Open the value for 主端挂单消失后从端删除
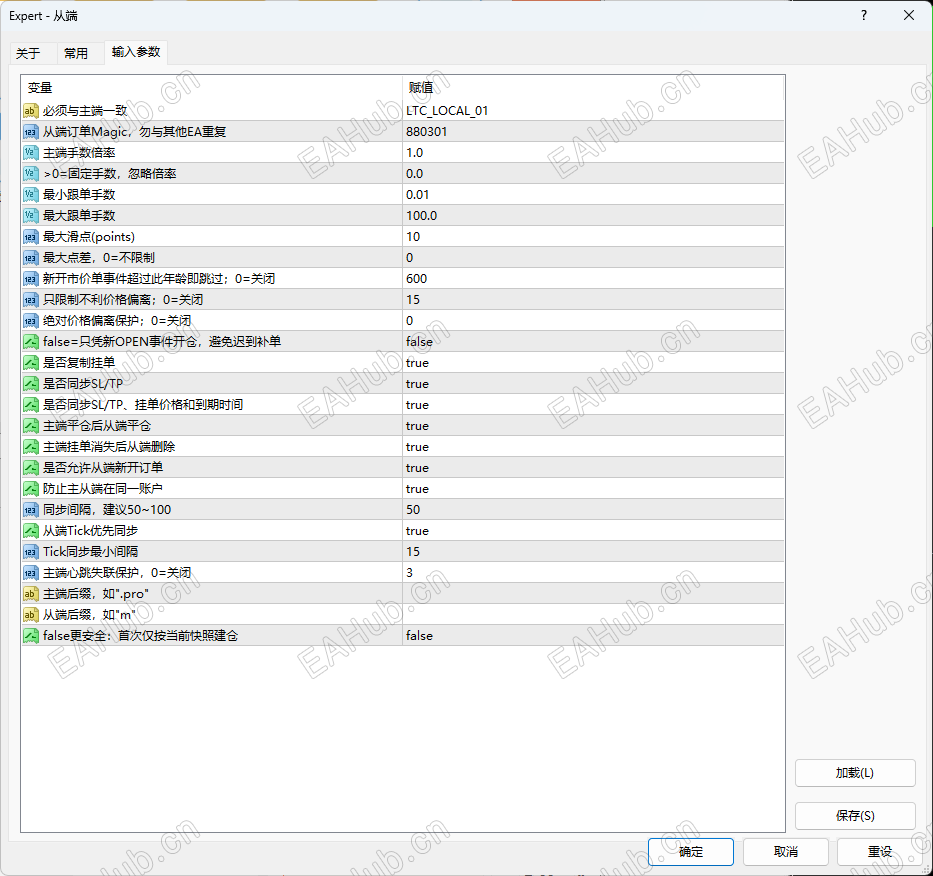Screen dimensions: 933x876 click(593, 447)
